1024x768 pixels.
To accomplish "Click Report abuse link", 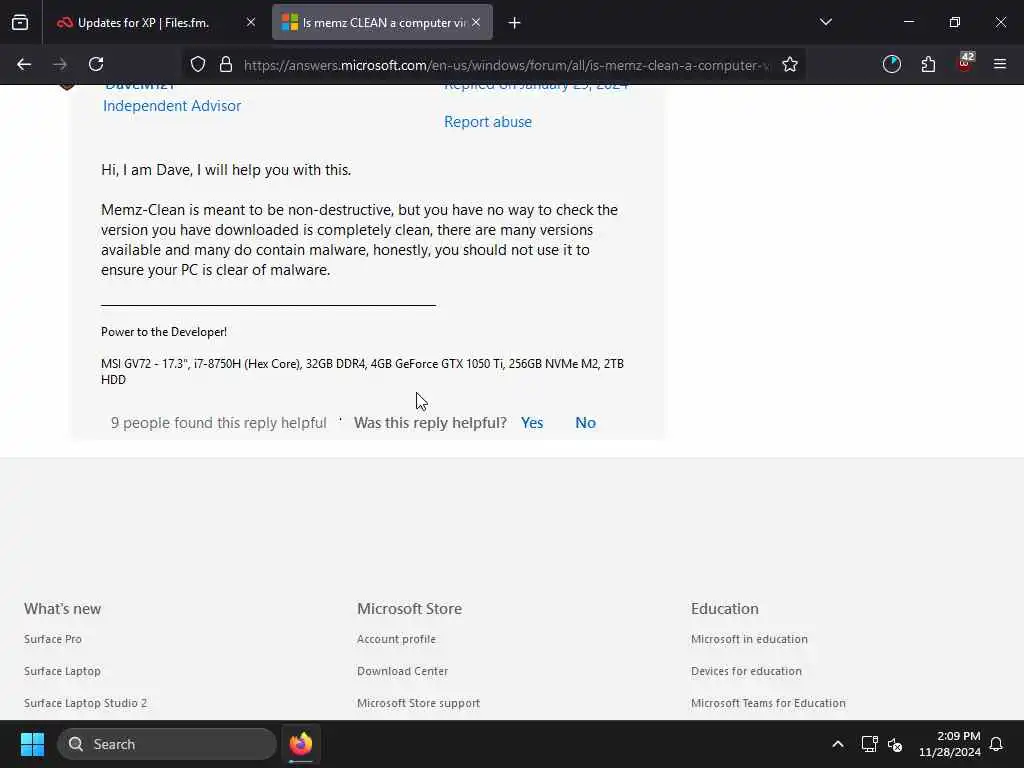I will coord(488,122).
